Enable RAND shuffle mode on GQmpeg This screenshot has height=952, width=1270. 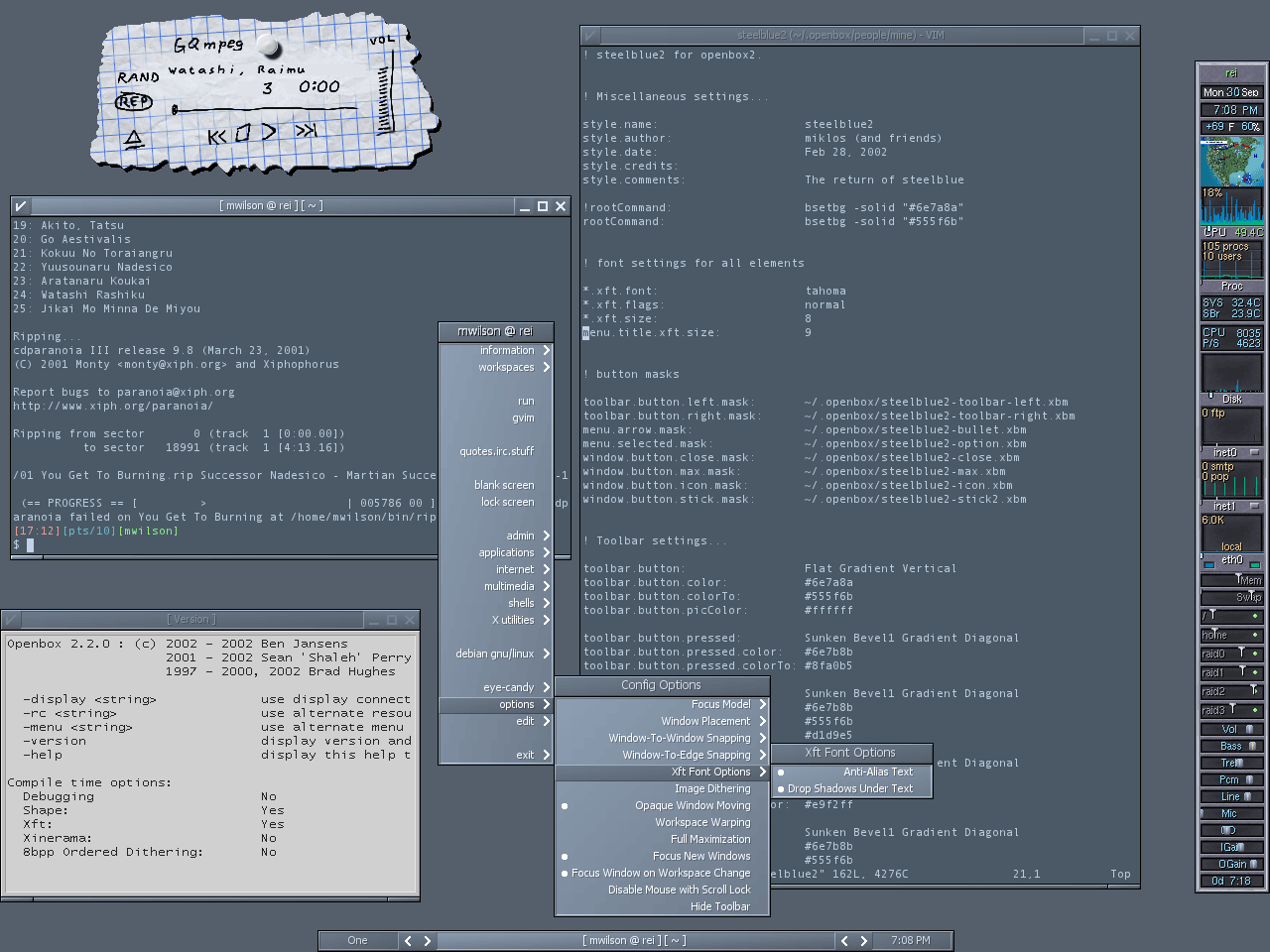tap(138, 77)
